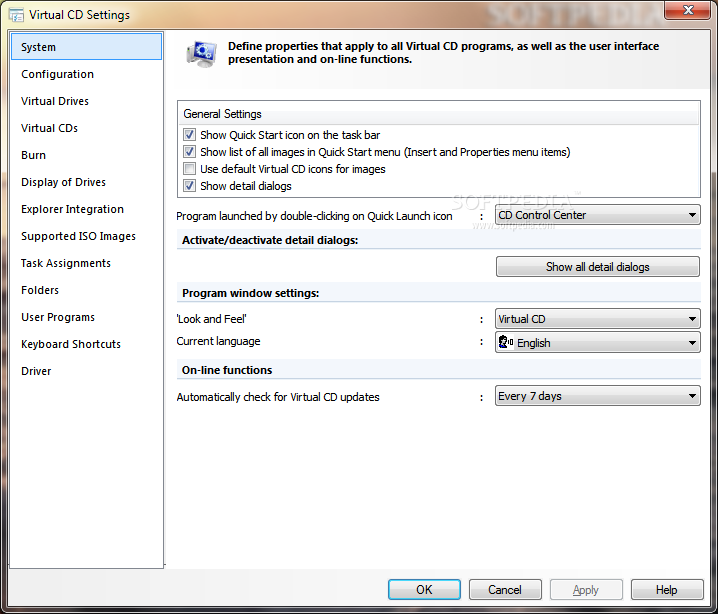Click the 'General Settings' group header
The height and width of the screenshot is (614, 718).
click(223, 114)
